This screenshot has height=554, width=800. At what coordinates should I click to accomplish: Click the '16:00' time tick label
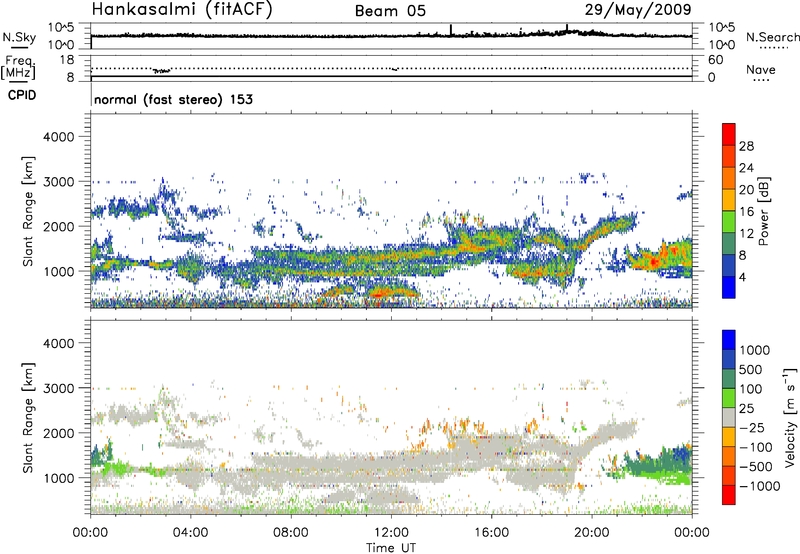click(491, 533)
